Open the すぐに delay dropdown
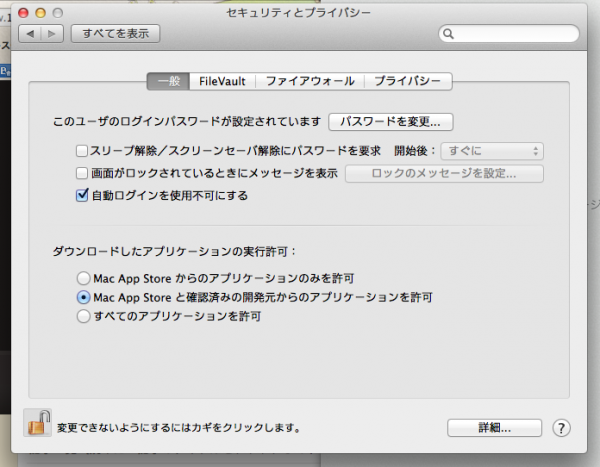The image size is (600, 467). pyautogui.click(x=492, y=151)
